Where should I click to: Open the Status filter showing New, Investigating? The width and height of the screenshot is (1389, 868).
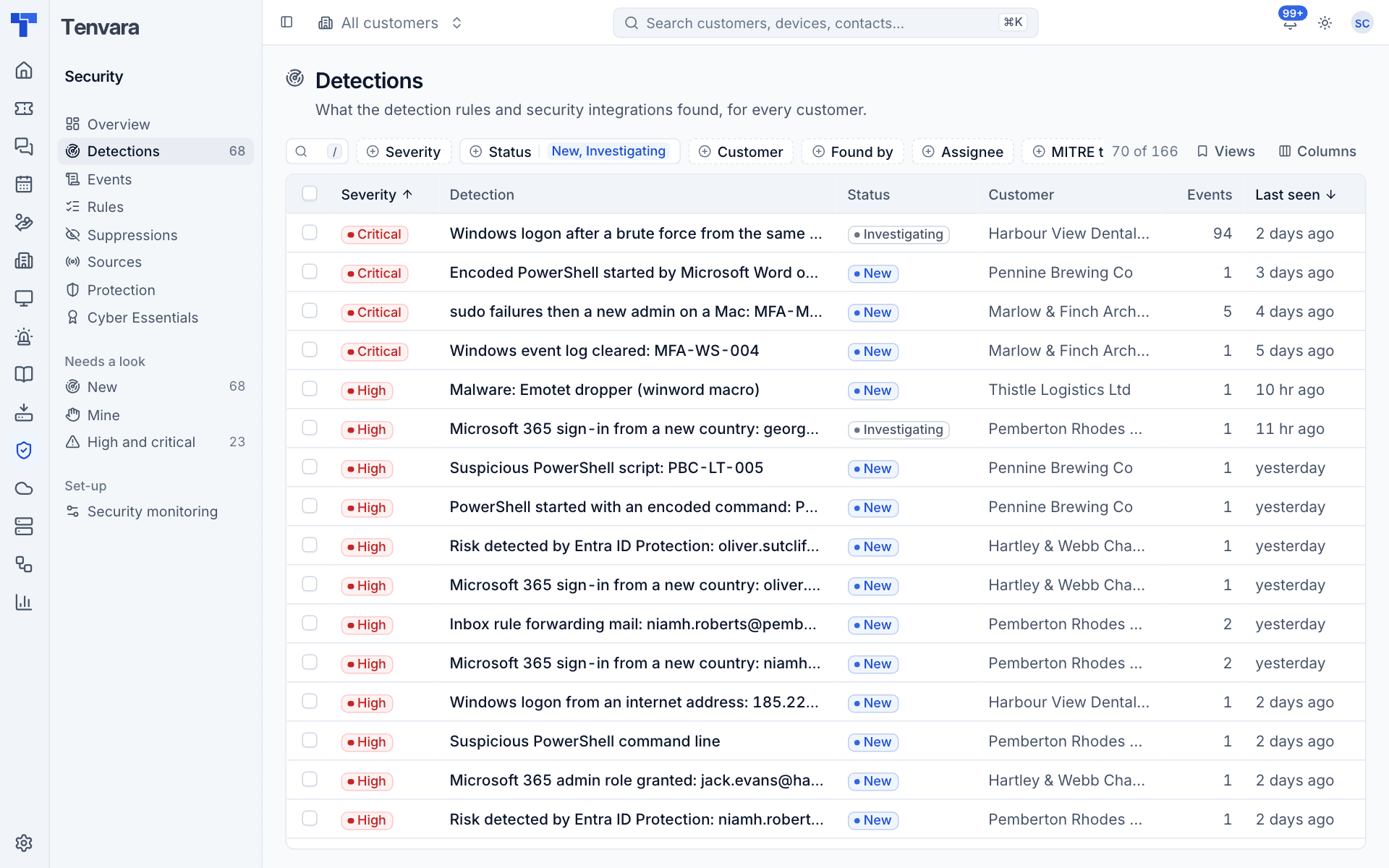pos(569,151)
